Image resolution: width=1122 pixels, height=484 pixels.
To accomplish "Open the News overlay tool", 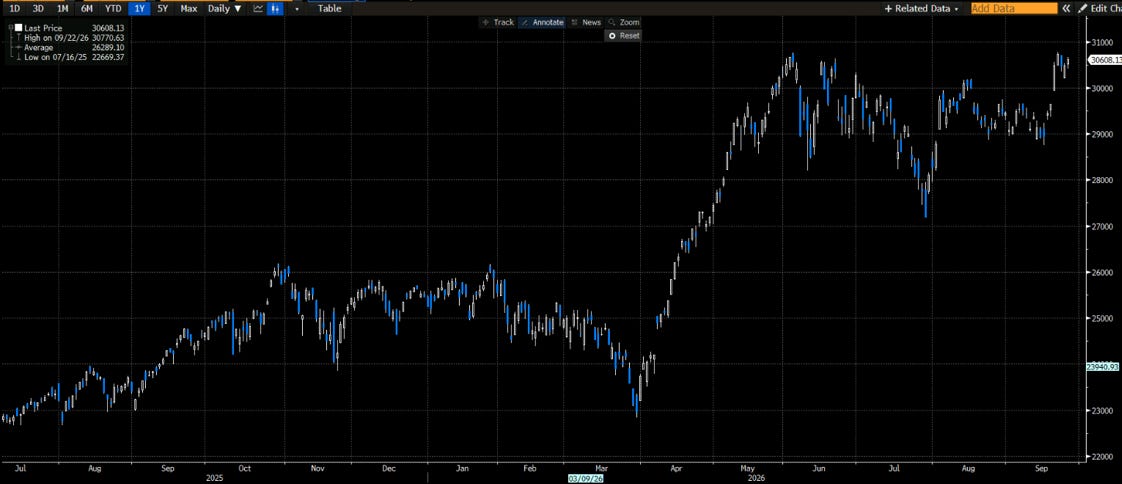I will 586,22.
